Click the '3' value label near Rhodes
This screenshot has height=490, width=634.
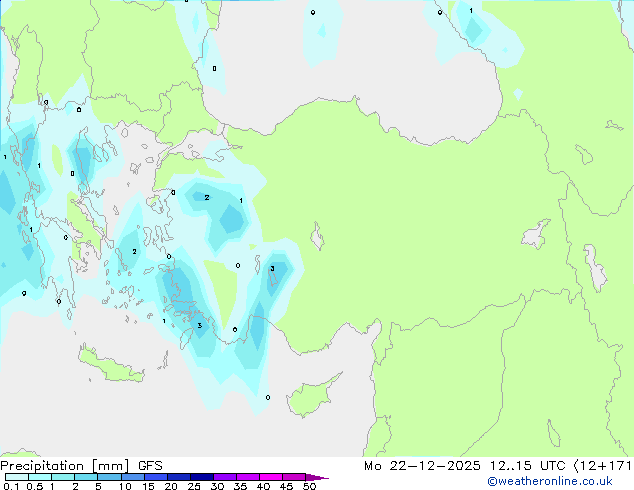pyautogui.click(x=199, y=325)
